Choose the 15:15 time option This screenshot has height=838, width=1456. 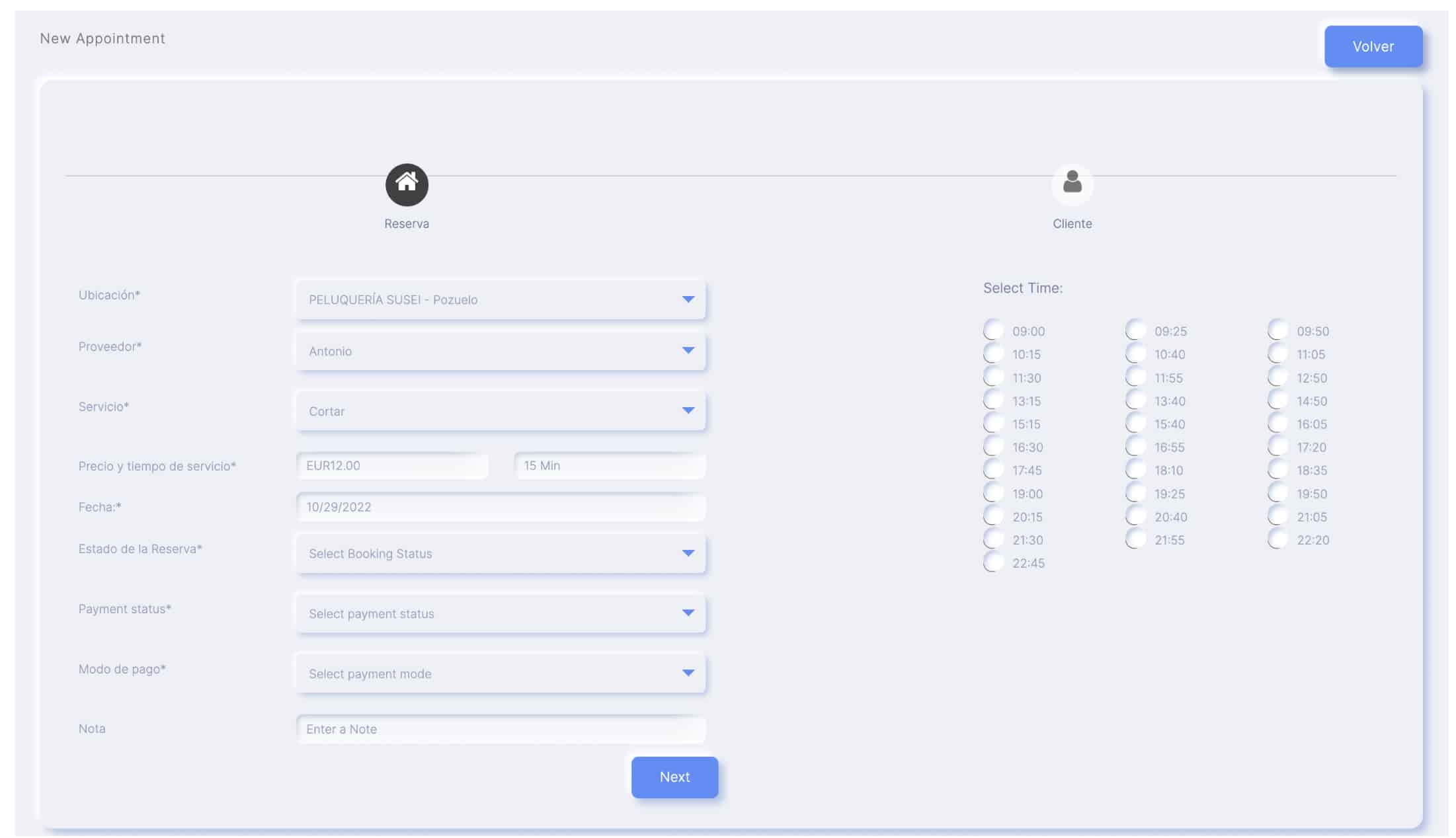[x=993, y=423]
